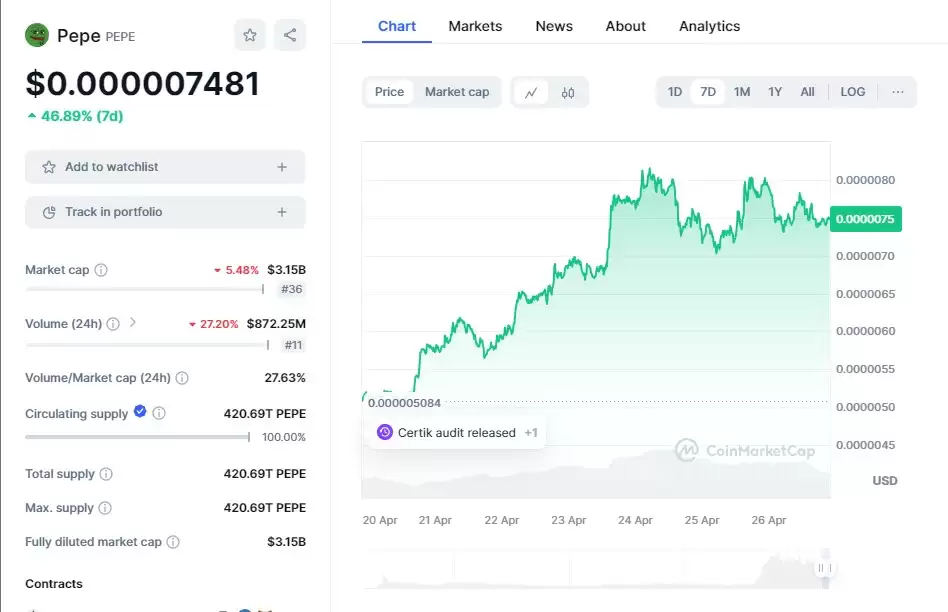Switch chart to Market cap view
This screenshot has width=948, height=612.
457,91
